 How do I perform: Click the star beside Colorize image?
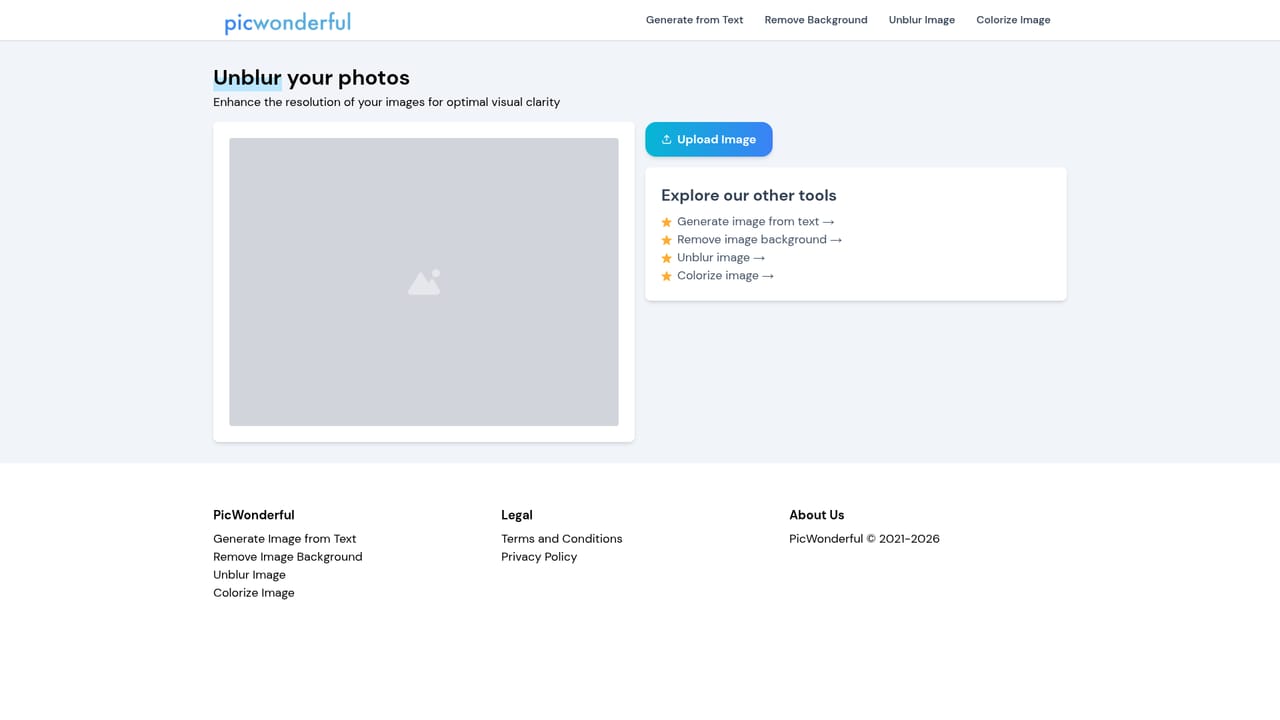pos(666,276)
